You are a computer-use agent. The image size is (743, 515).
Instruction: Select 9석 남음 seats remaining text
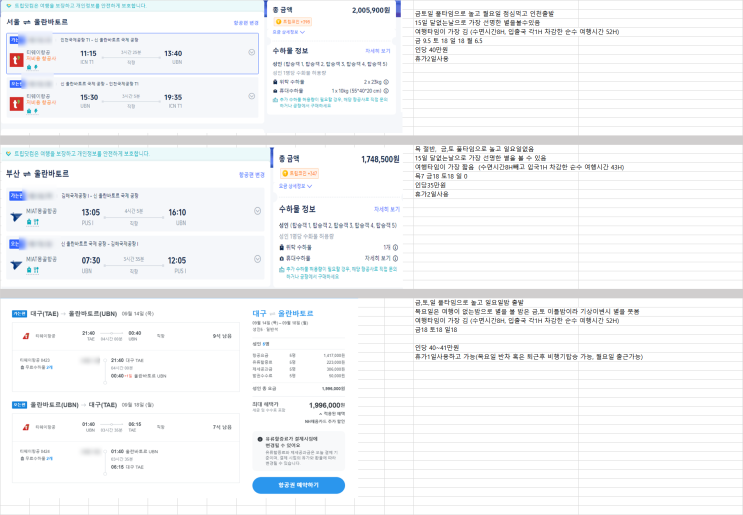tap(222, 336)
